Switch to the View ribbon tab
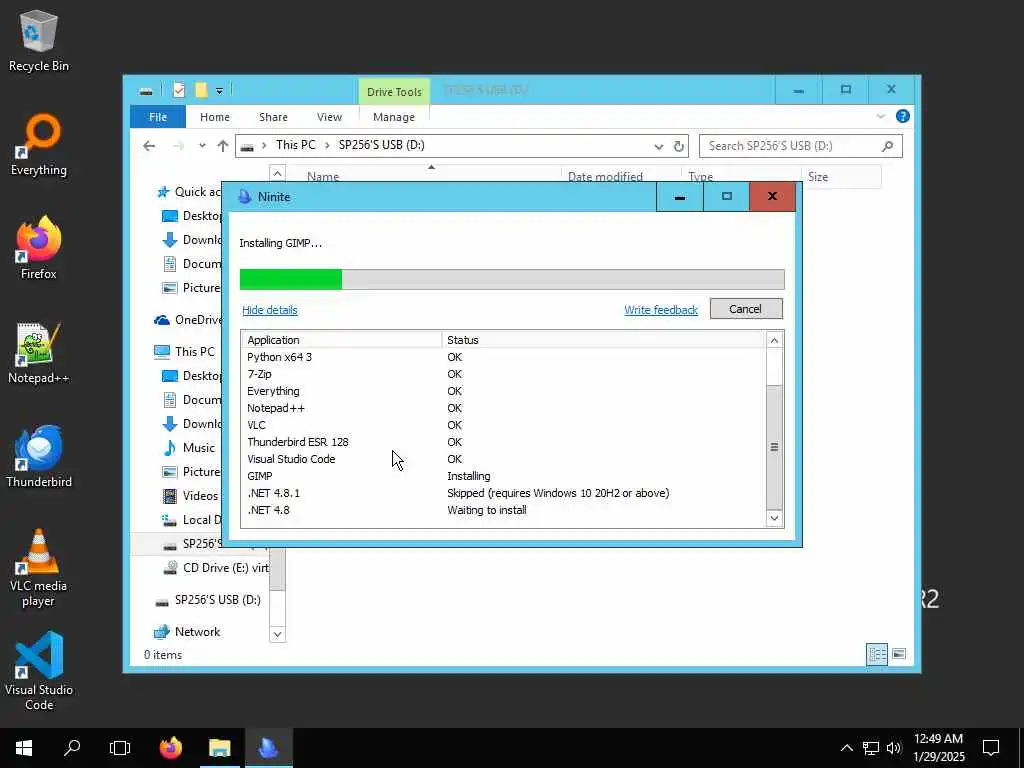 pyautogui.click(x=329, y=117)
